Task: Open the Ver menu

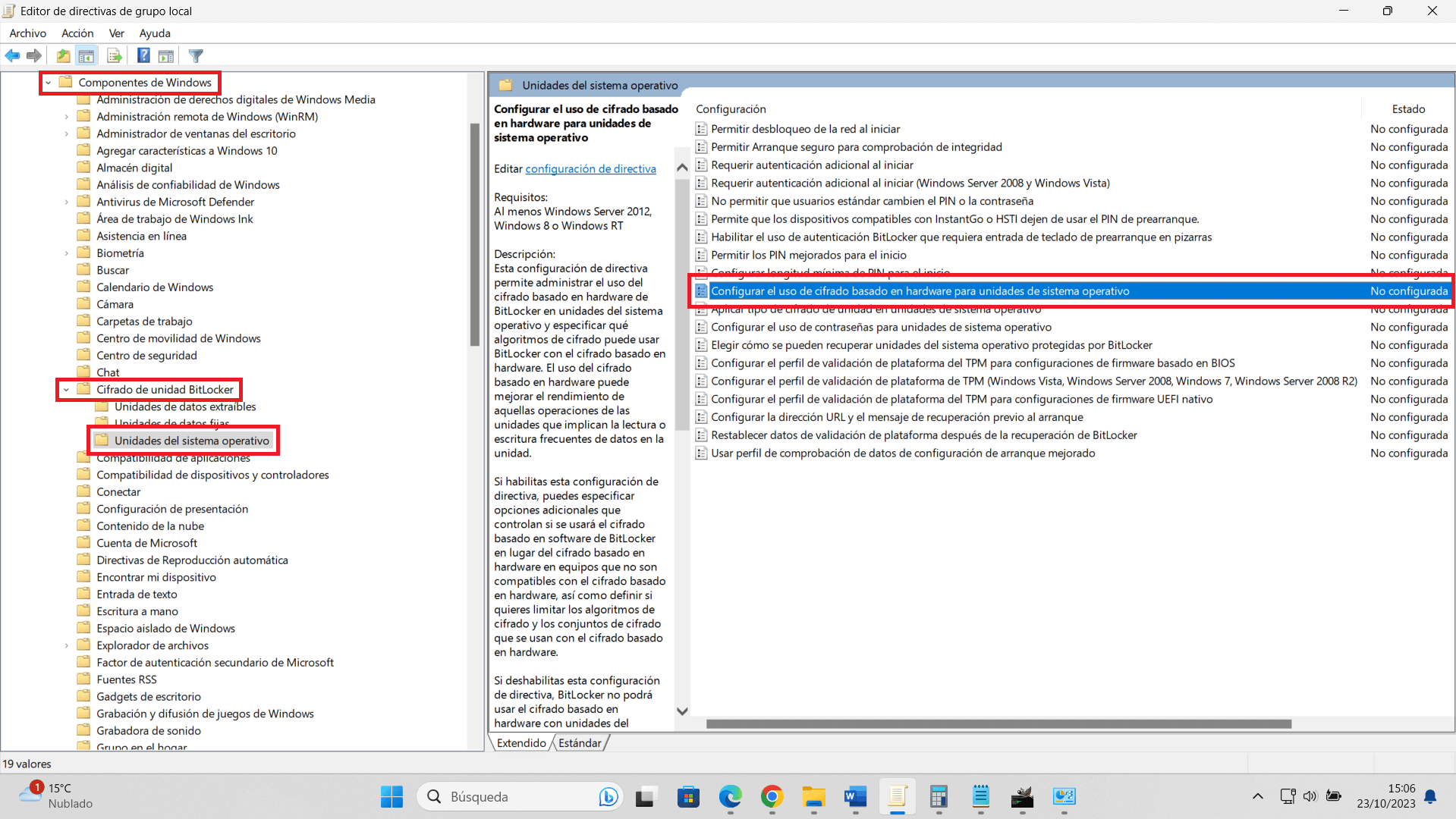Action: click(x=117, y=33)
